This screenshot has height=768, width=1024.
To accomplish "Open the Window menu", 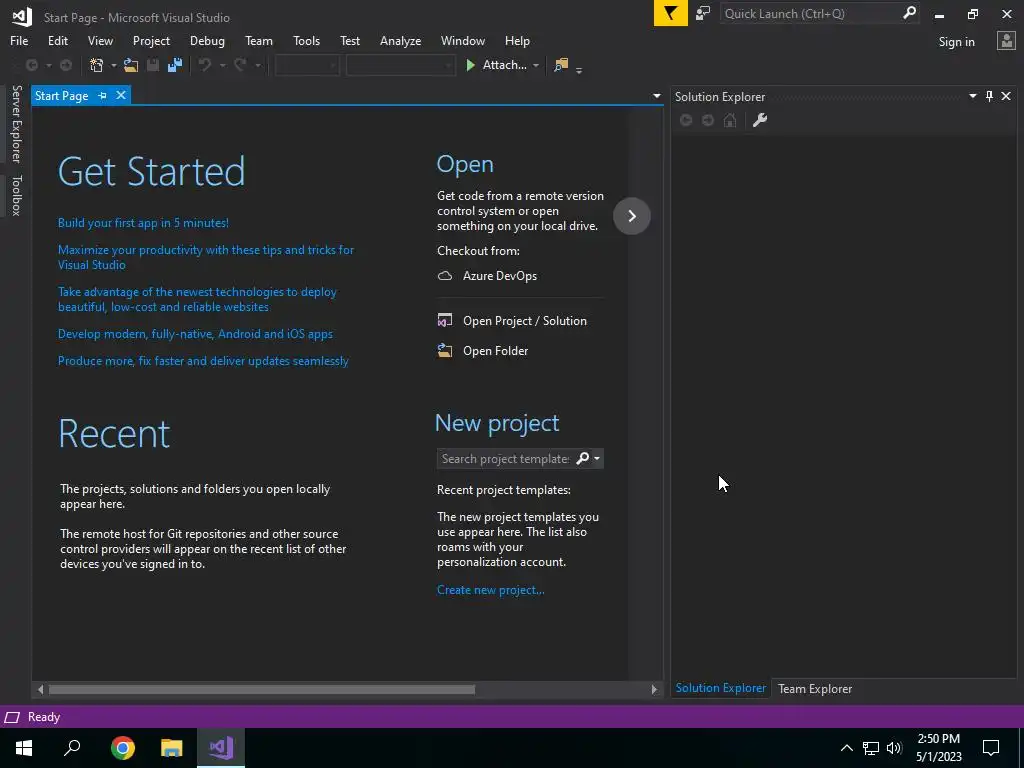I will (x=462, y=40).
